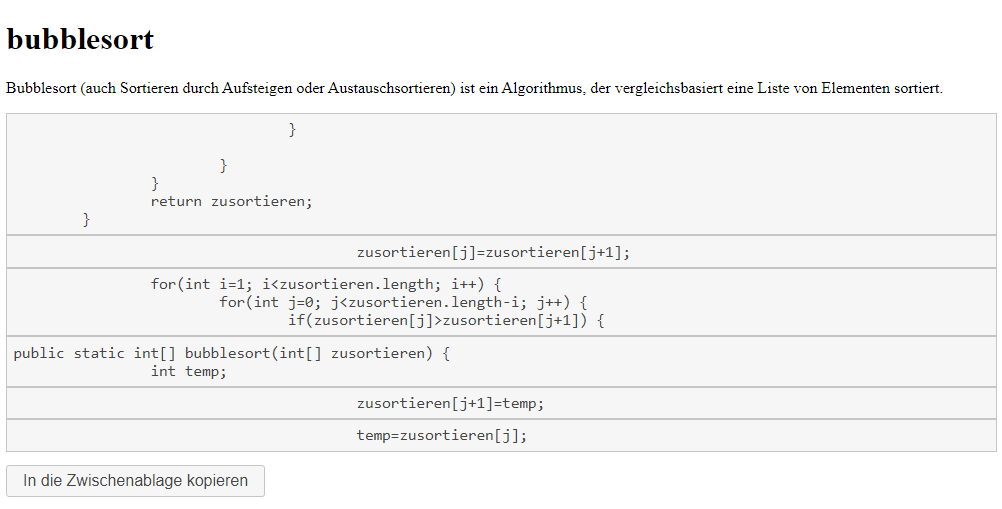Select the 'temp=zusortieren[j];' code block

pyautogui.click(x=501, y=436)
